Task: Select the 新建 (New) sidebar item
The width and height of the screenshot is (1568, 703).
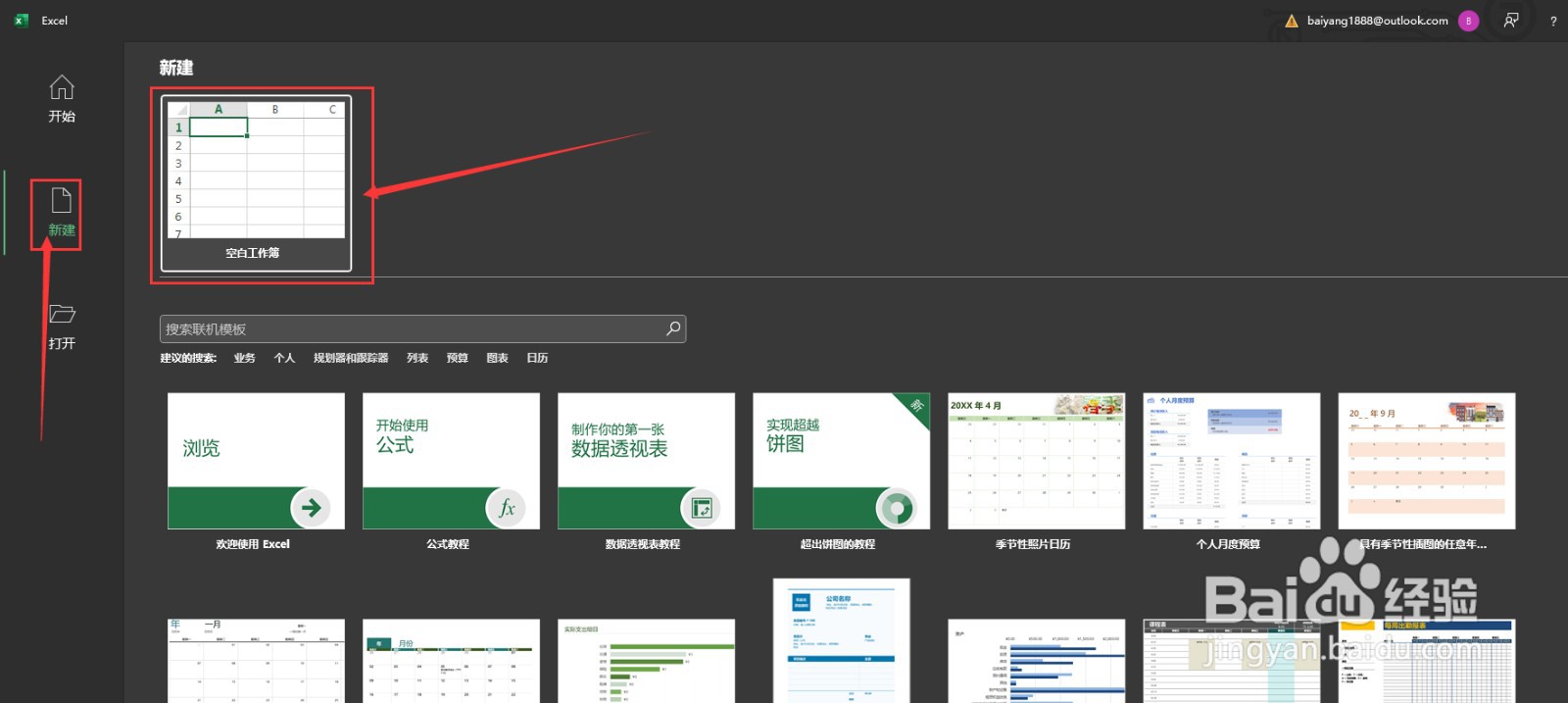Action: coord(62,213)
